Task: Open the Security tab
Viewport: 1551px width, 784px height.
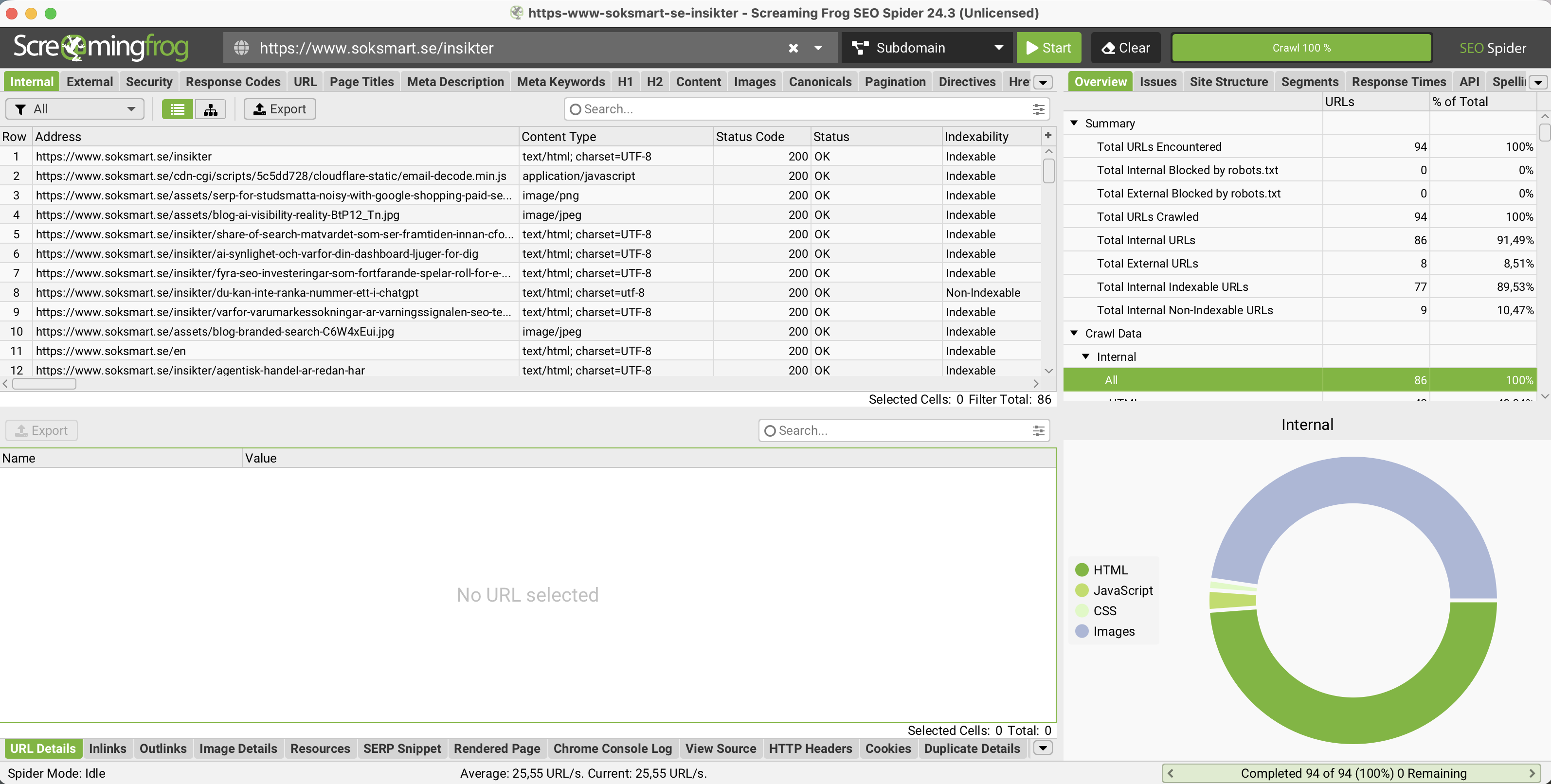Action: (149, 82)
